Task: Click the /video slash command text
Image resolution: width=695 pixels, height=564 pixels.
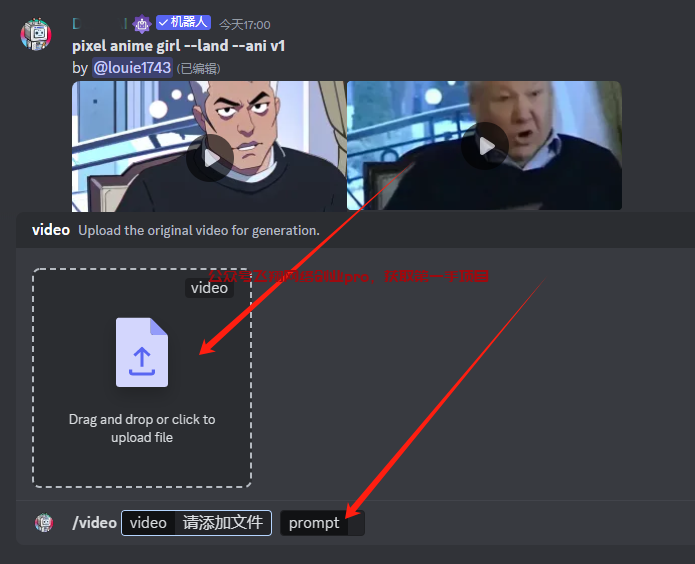Action: pyautogui.click(x=94, y=523)
